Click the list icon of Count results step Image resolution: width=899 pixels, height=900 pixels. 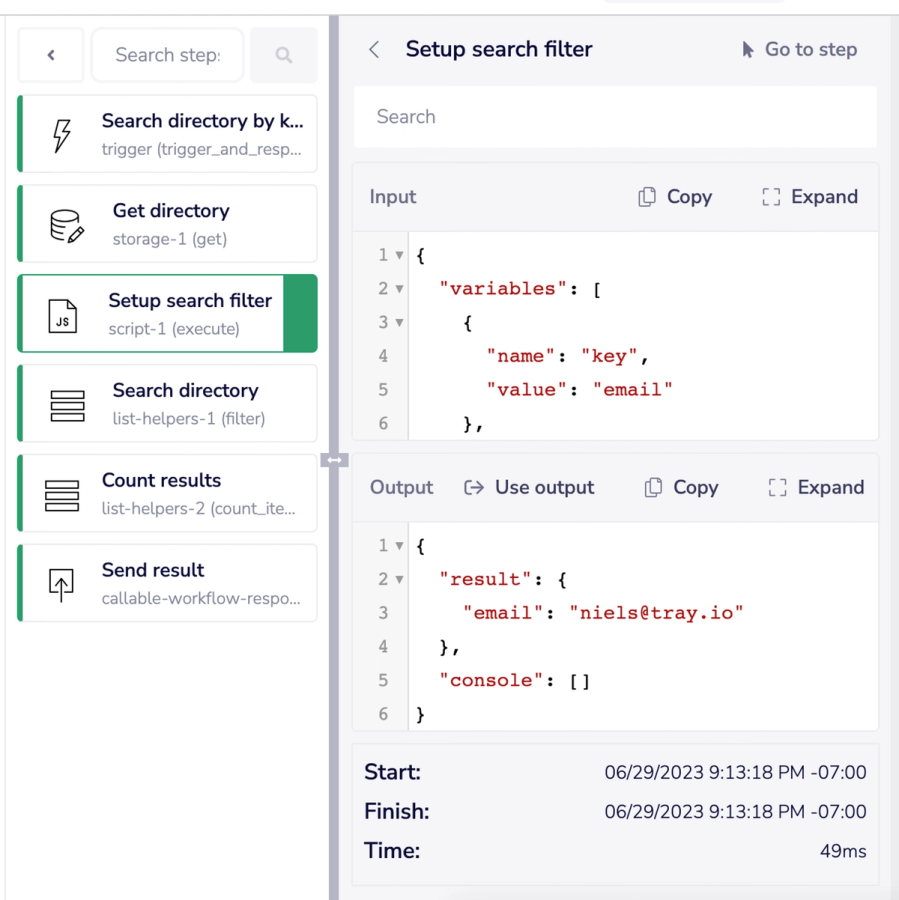(x=61, y=496)
